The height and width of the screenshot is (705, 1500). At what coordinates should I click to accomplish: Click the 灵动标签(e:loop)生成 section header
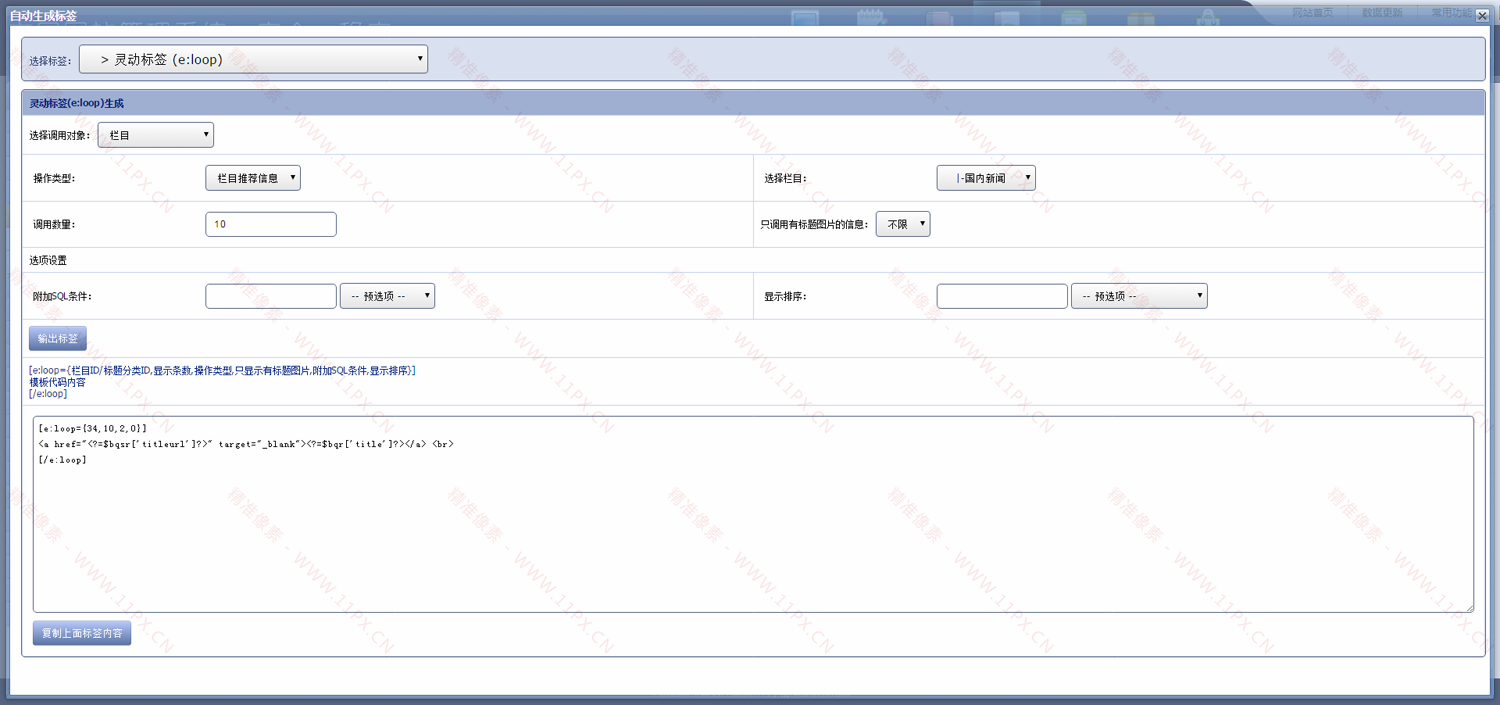77,103
